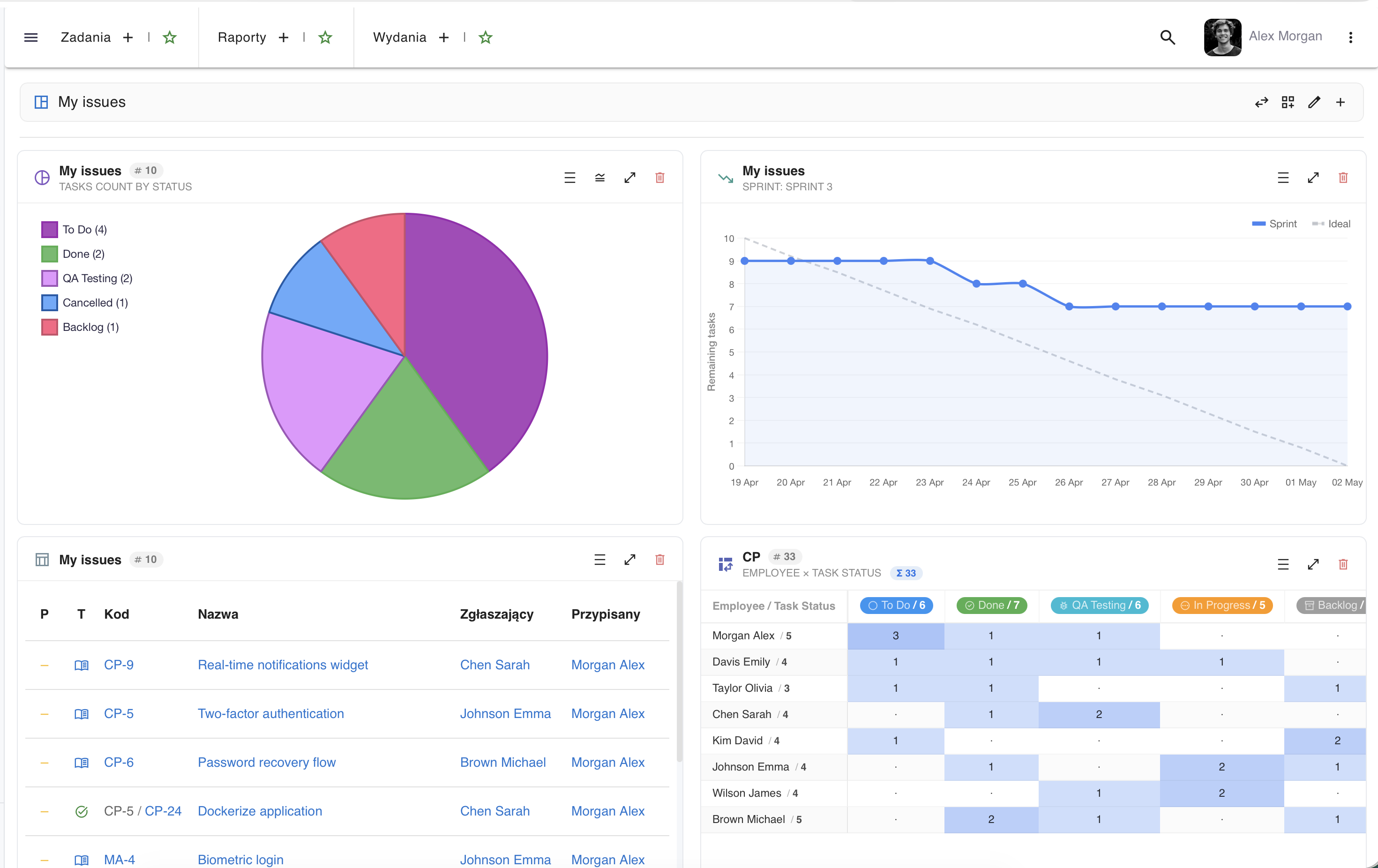Expand the pie chart widget fullscreen

coord(629,178)
